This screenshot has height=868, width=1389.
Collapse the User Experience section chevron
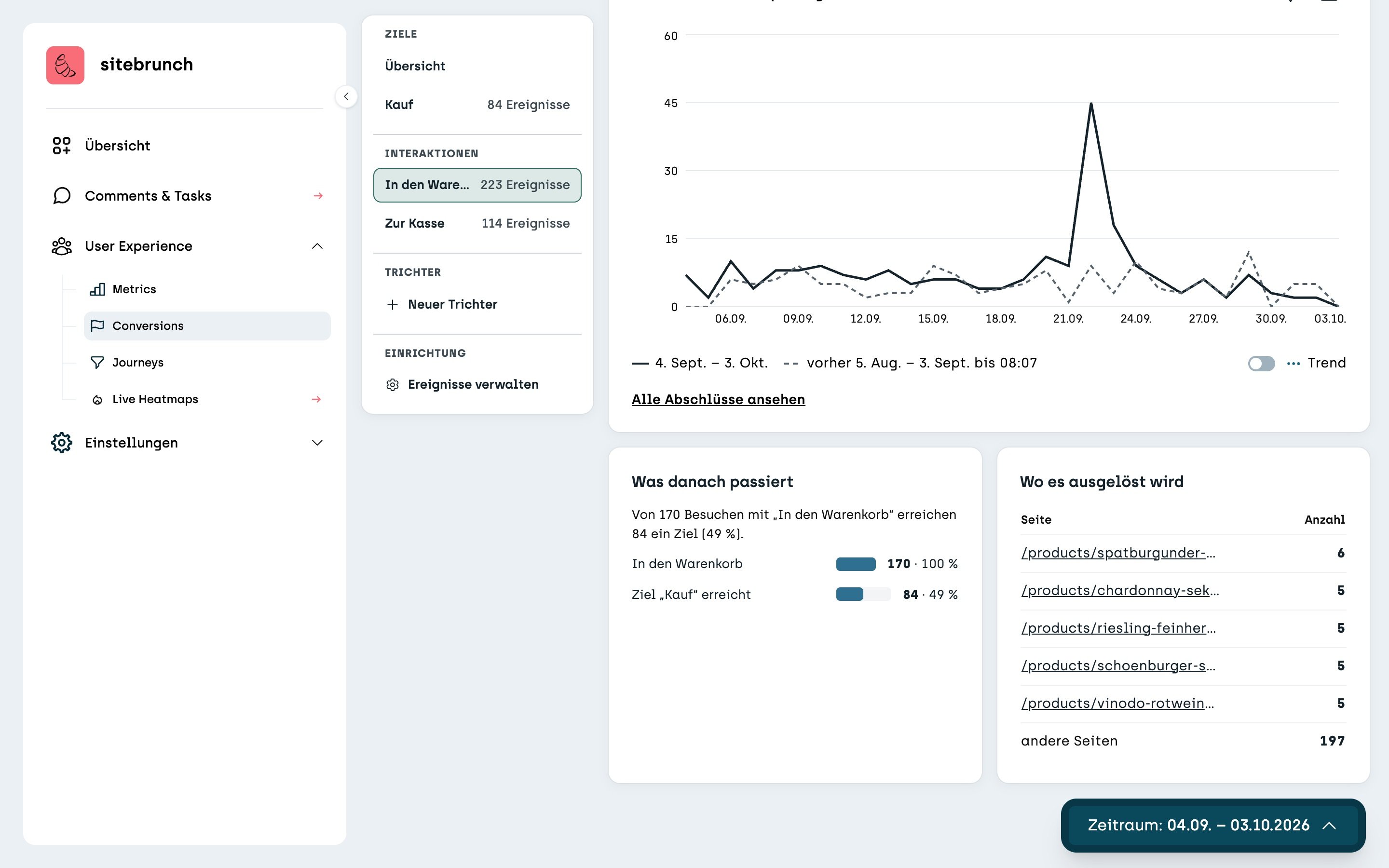317,246
